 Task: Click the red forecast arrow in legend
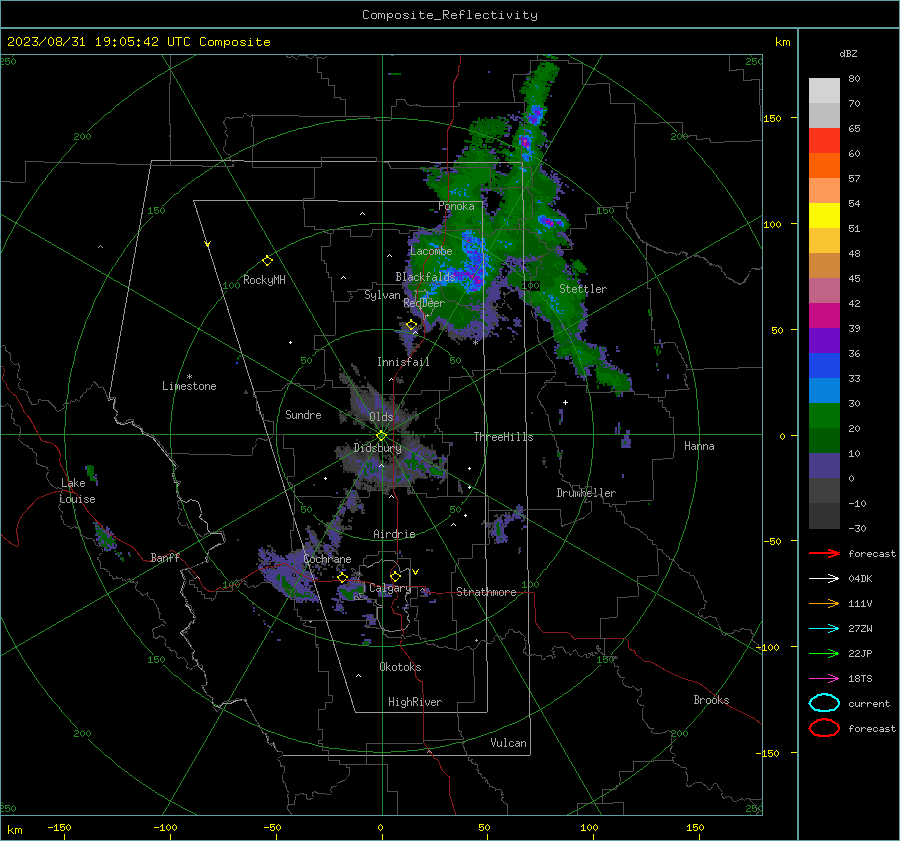pyautogui.click(x=824, y=553)
